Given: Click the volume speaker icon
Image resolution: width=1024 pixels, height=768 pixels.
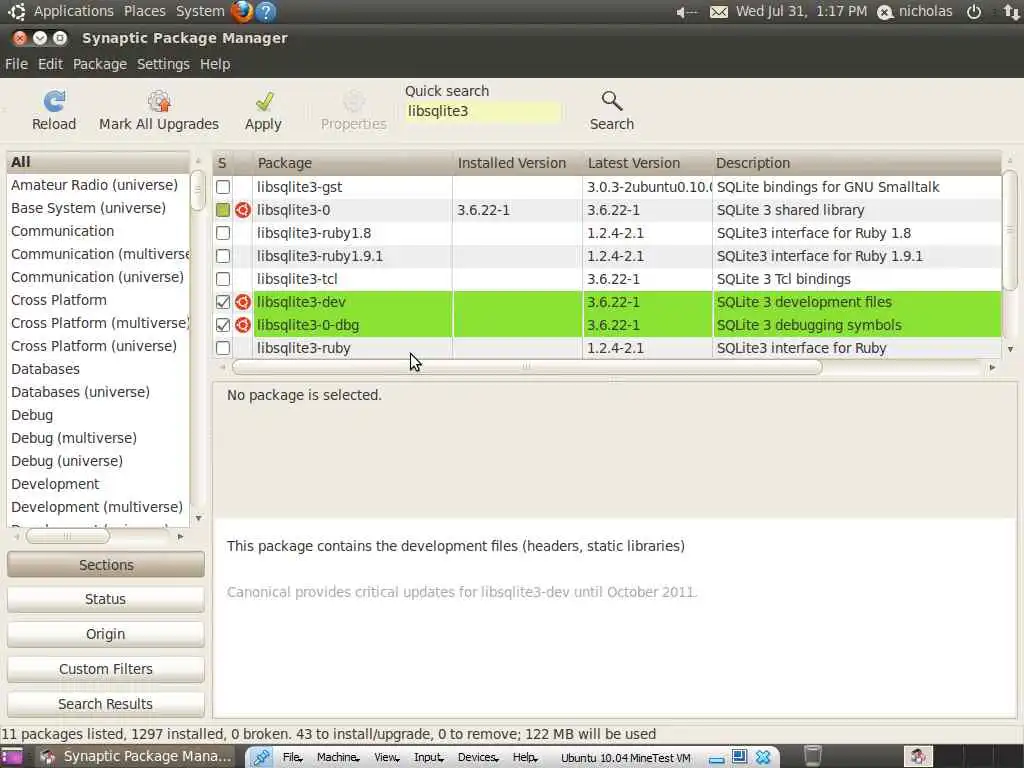Looking at the screenshot, I should click(686, 12).
